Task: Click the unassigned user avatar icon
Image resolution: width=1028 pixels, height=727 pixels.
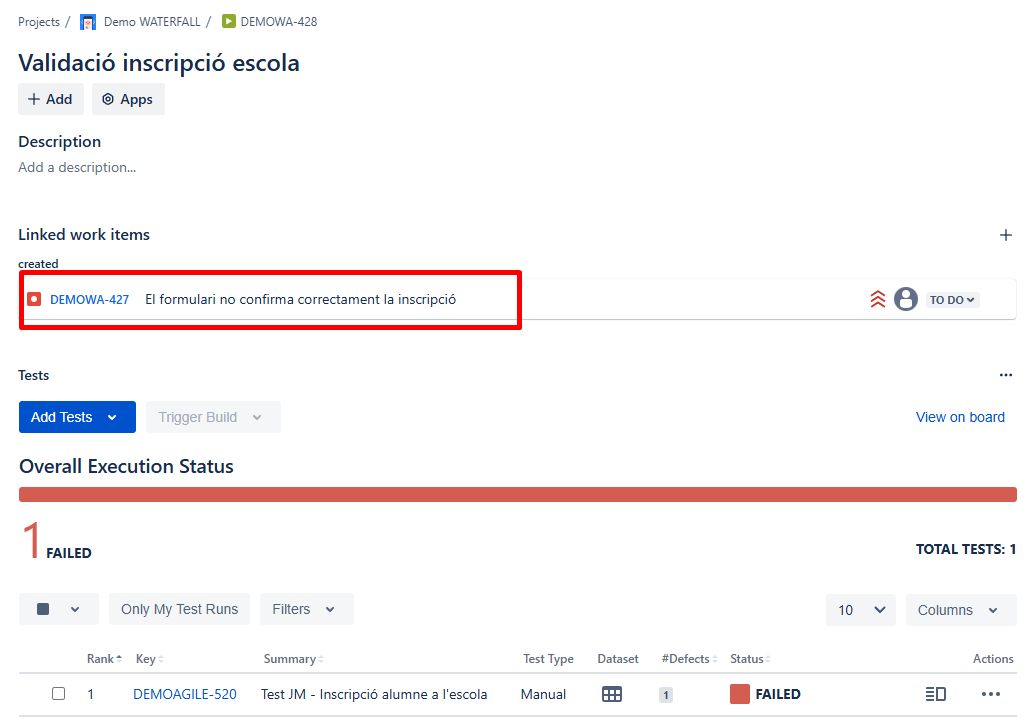Action: click(x=906, y=300)
